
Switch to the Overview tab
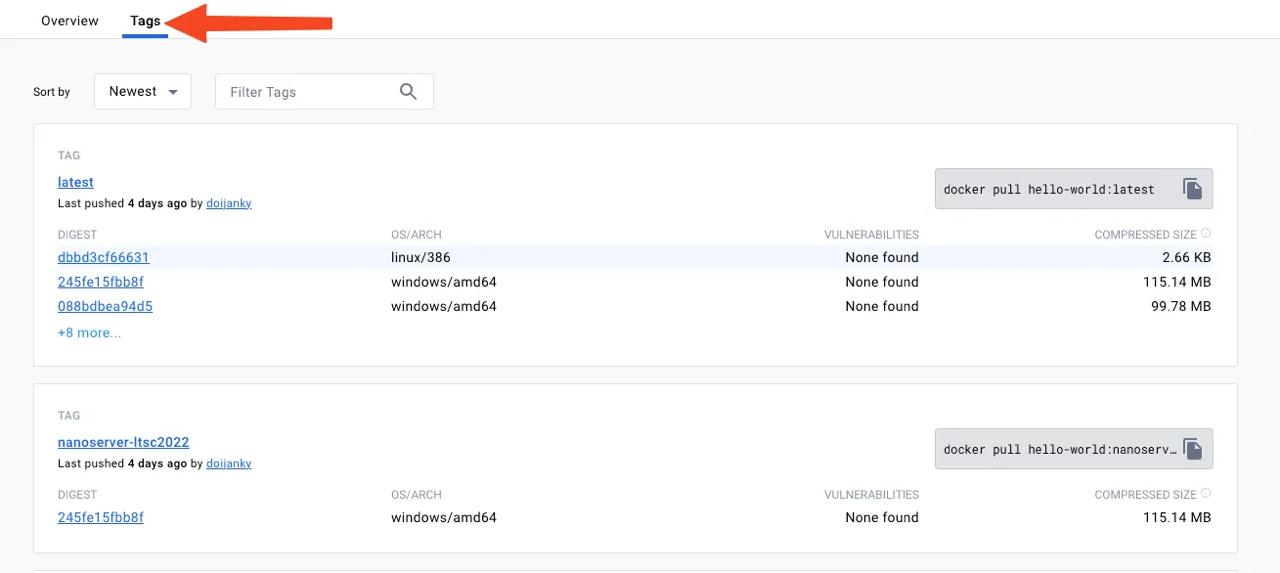coord(70,21)
